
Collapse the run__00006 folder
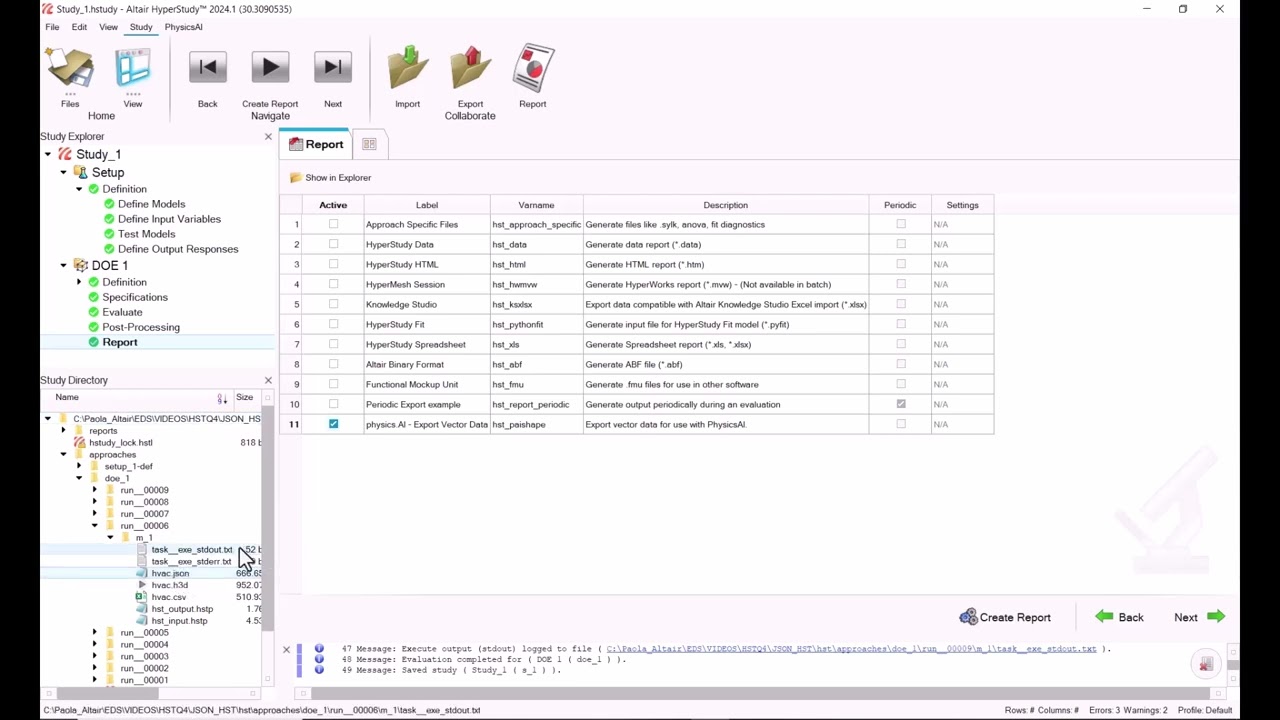pyautogui.click(x=95, y=526)
